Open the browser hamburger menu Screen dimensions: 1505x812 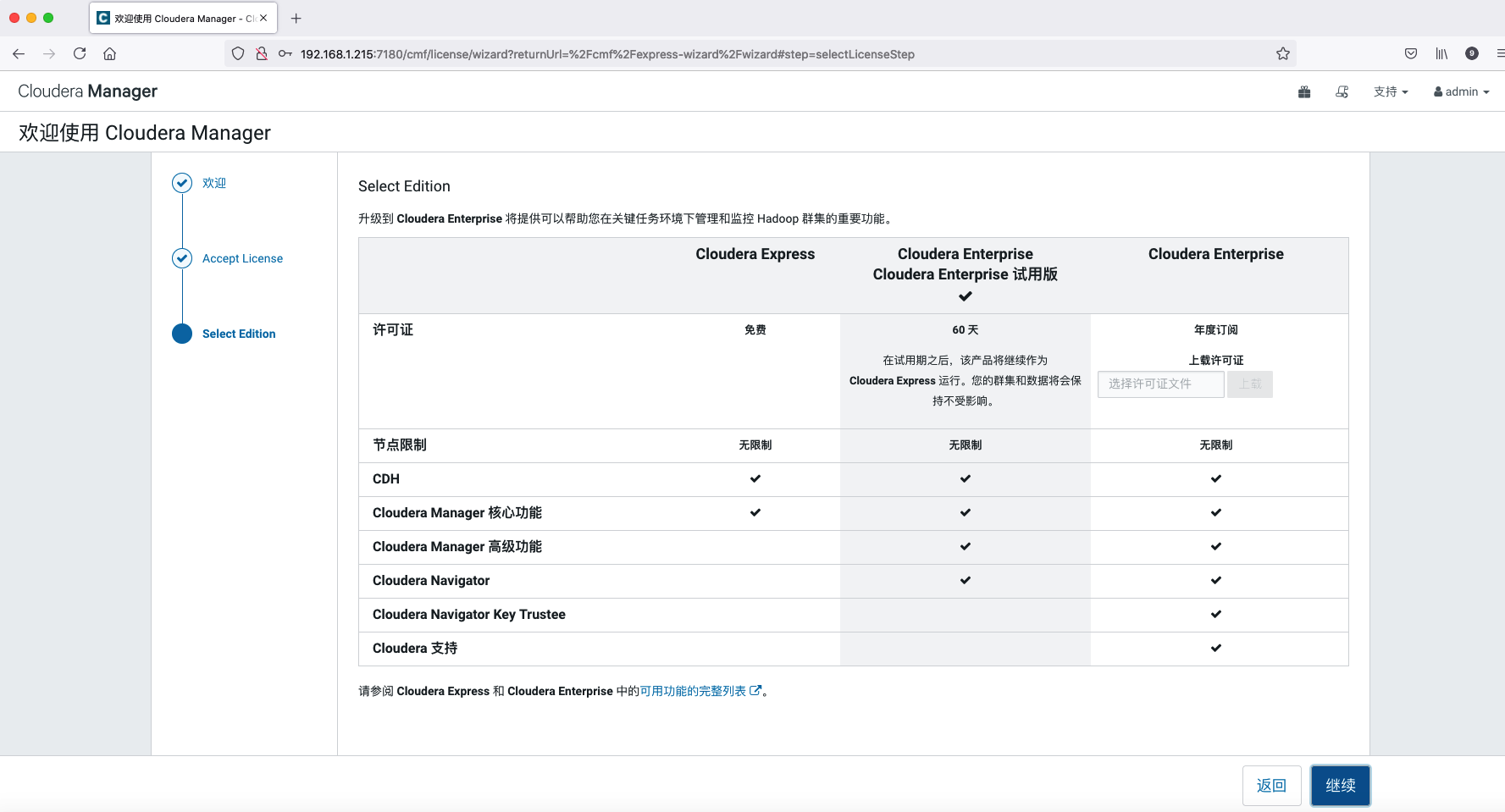coord(1500,53)
